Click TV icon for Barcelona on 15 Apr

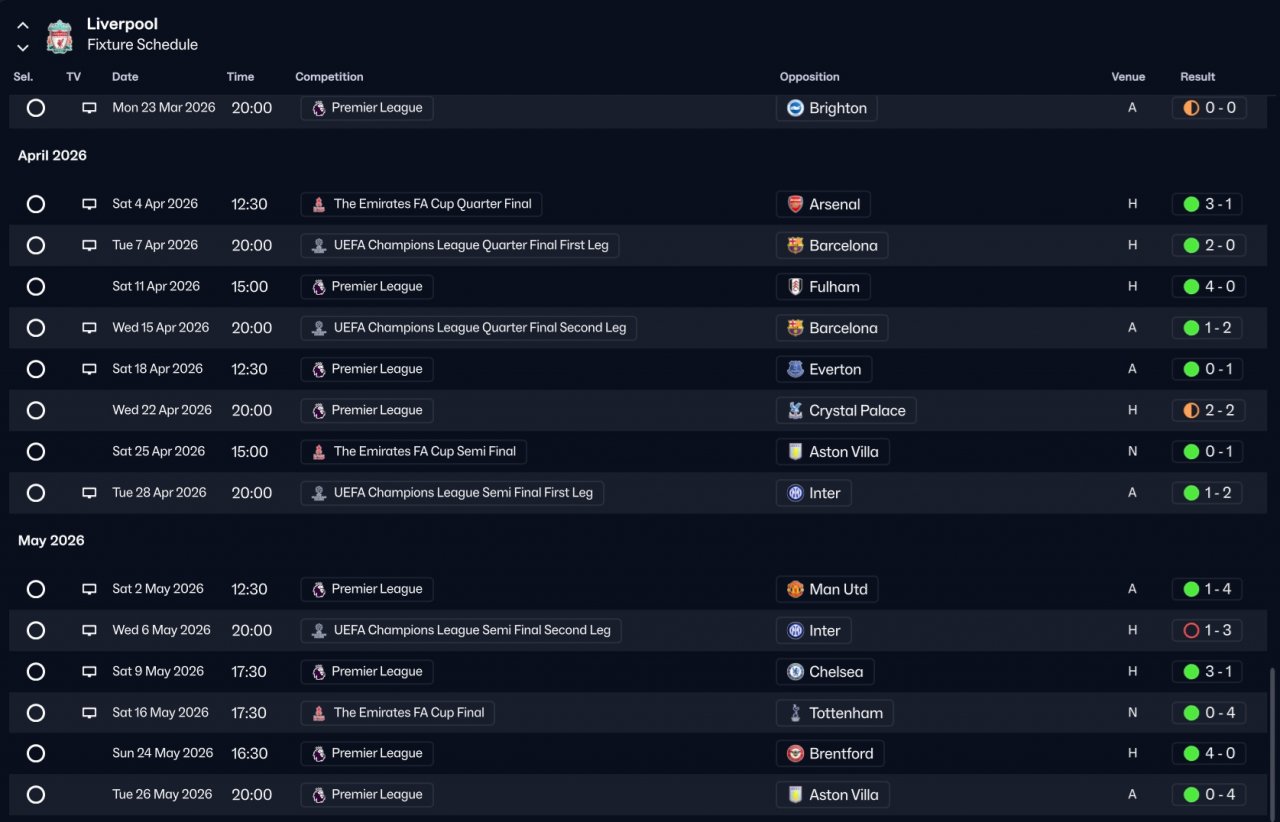pyautogui.click(x=89, y=328)
